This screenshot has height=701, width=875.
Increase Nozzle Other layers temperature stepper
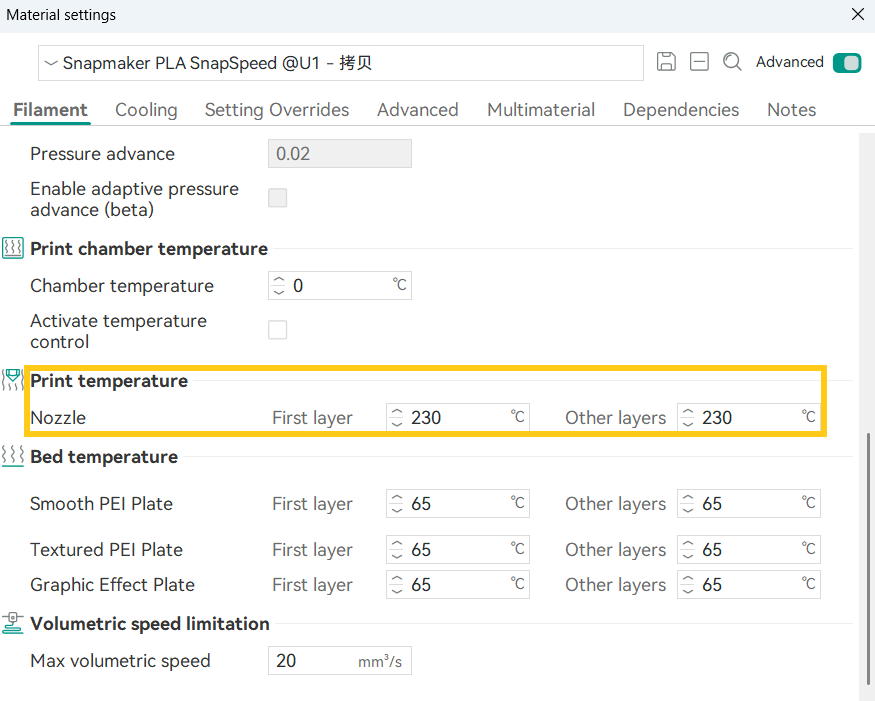[688, 412]
